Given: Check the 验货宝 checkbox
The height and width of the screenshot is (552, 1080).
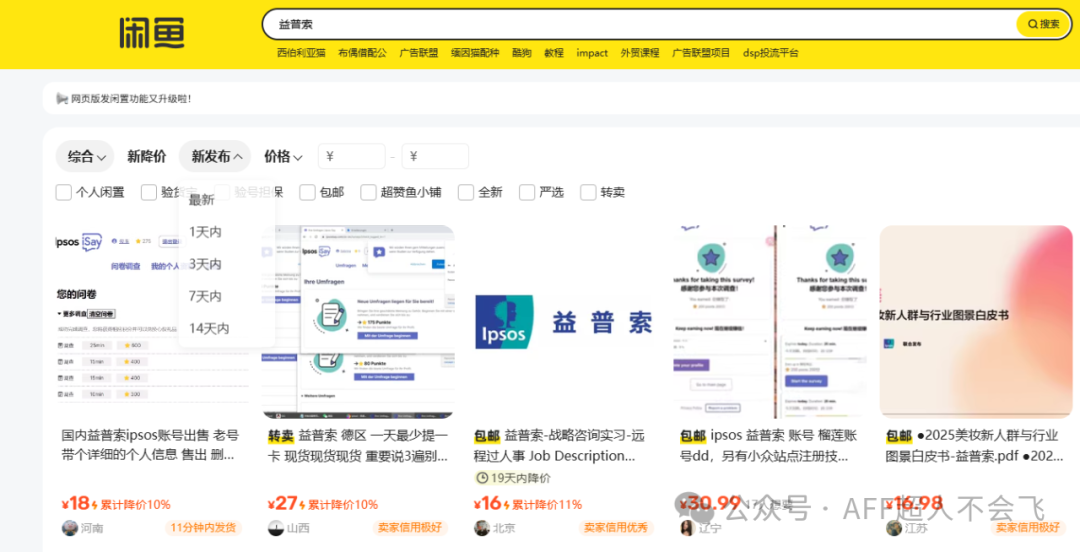Looking at the screenshot, I should [149, 192].
